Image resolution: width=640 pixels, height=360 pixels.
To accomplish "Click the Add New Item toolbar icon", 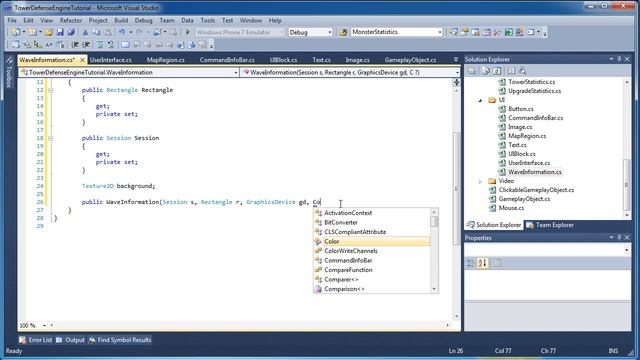I will tap(32, 32).
